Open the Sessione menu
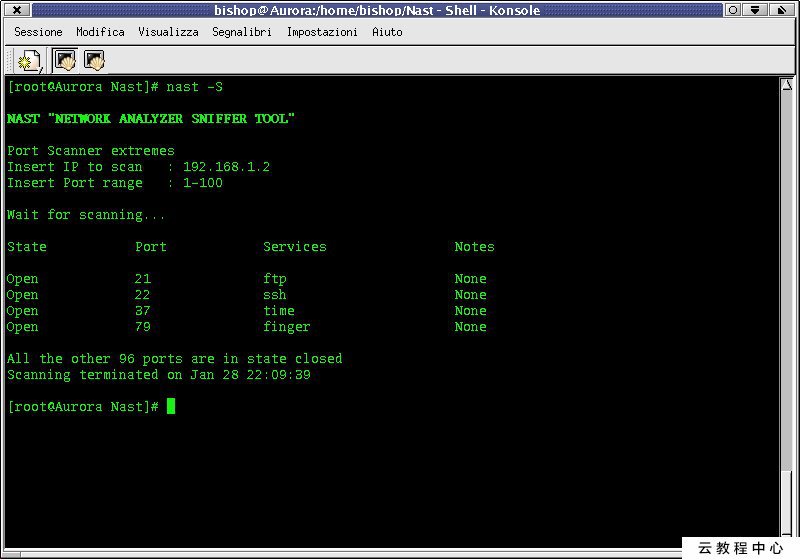Screen dimensions: 800x559 pos(38,32)
